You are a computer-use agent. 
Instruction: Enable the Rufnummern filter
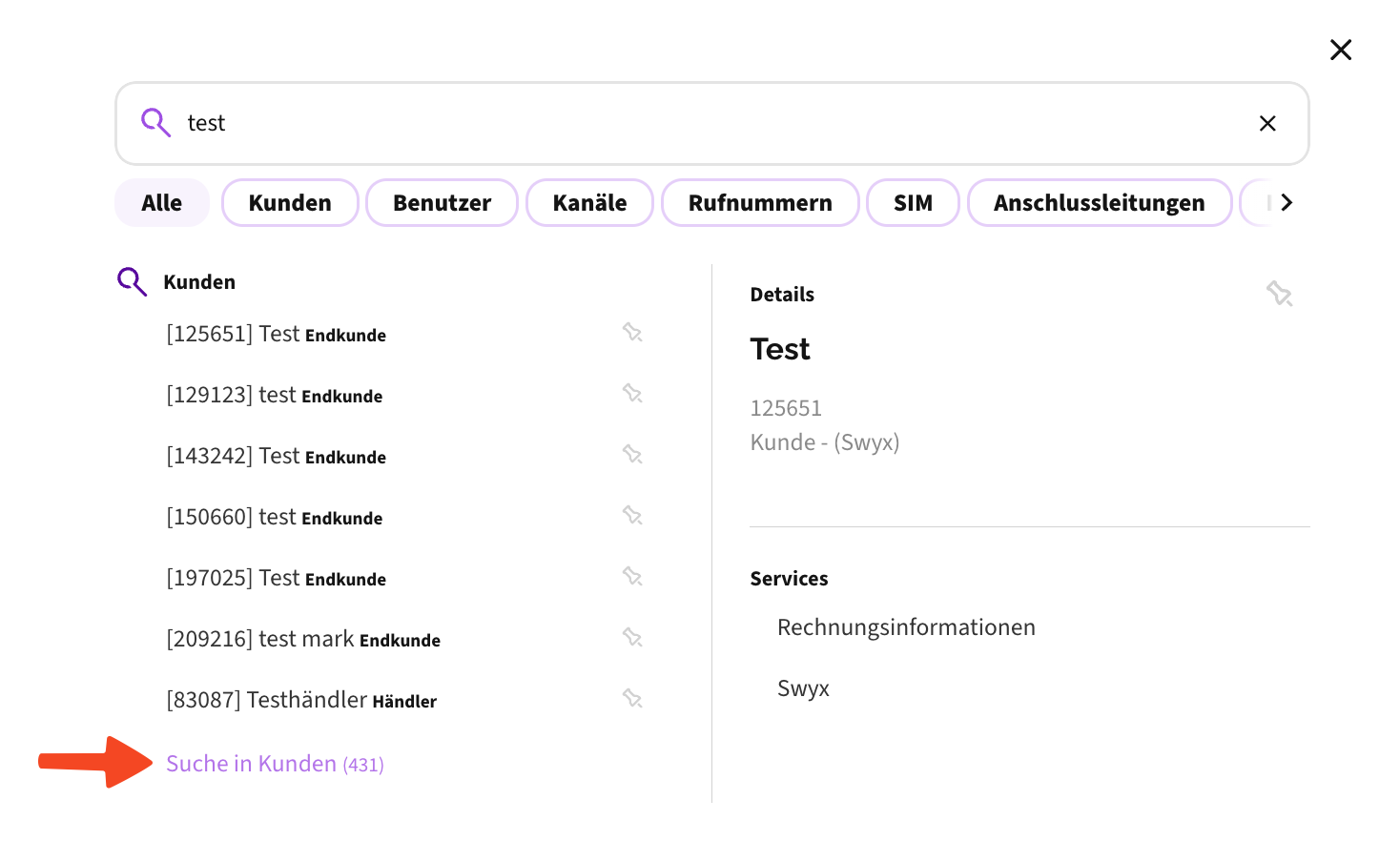coord(759,202)
